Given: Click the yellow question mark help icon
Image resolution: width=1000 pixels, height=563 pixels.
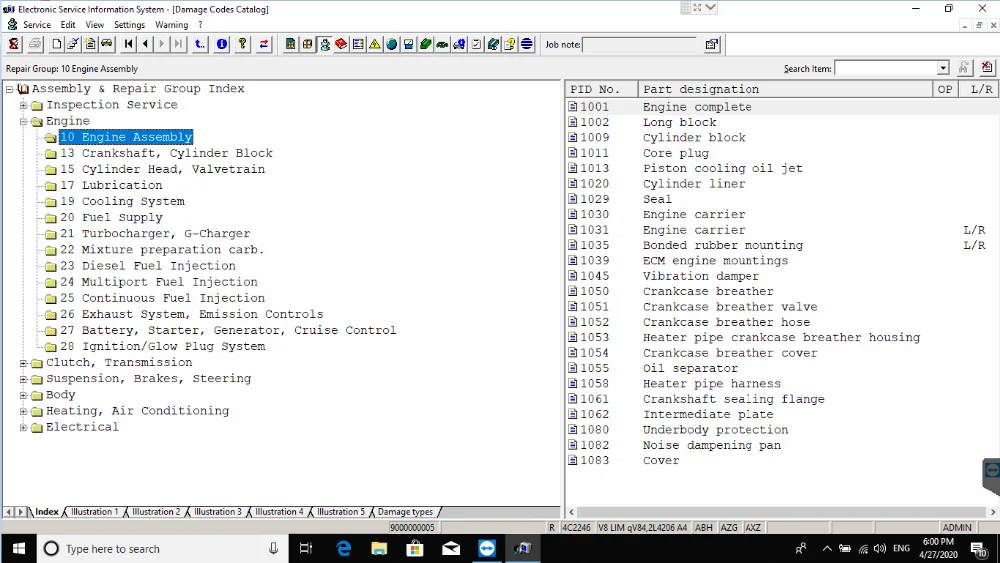Looking at the screenshot, I should click(x=242, y=44).
